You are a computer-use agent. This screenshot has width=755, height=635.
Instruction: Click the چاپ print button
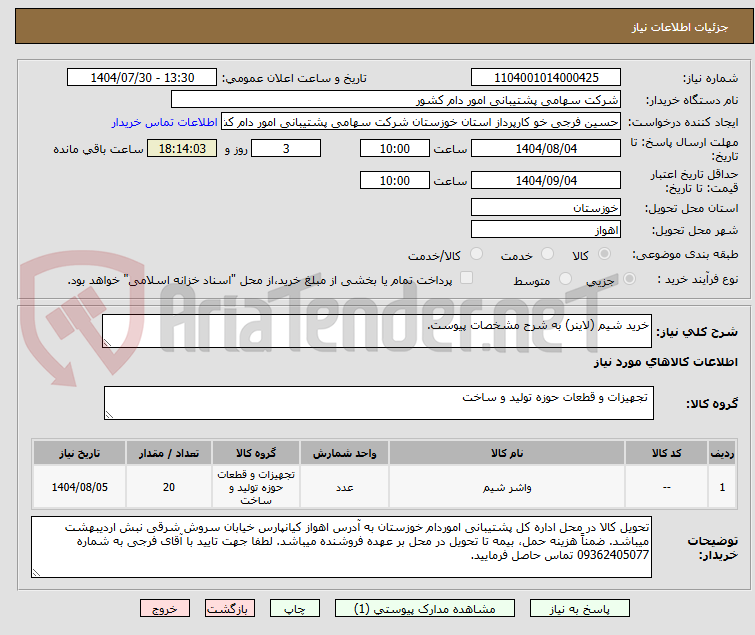pos(295,609)
